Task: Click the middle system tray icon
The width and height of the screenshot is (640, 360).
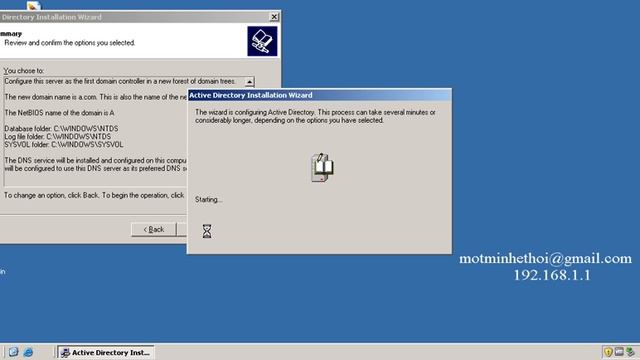Action: click(619, 351)
